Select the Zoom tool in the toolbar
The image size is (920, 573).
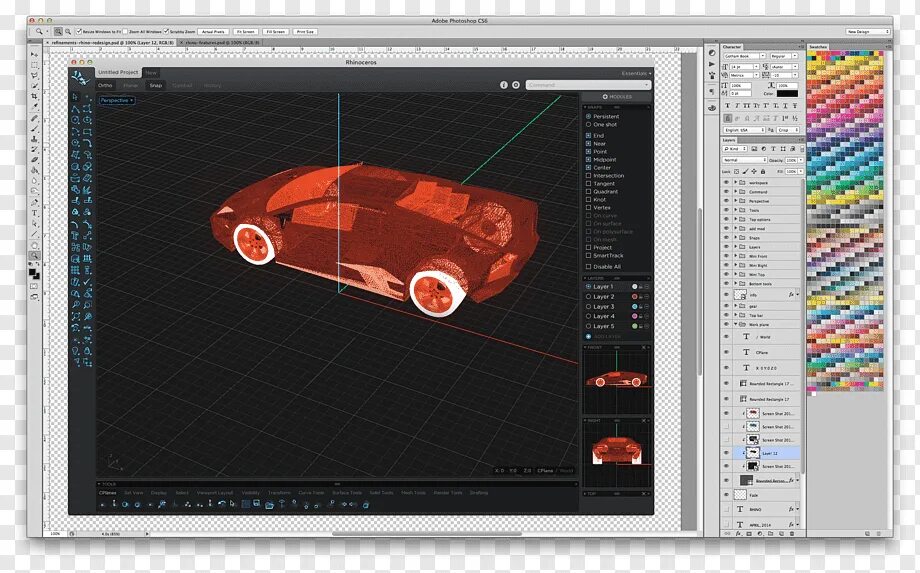click(34, 255)
